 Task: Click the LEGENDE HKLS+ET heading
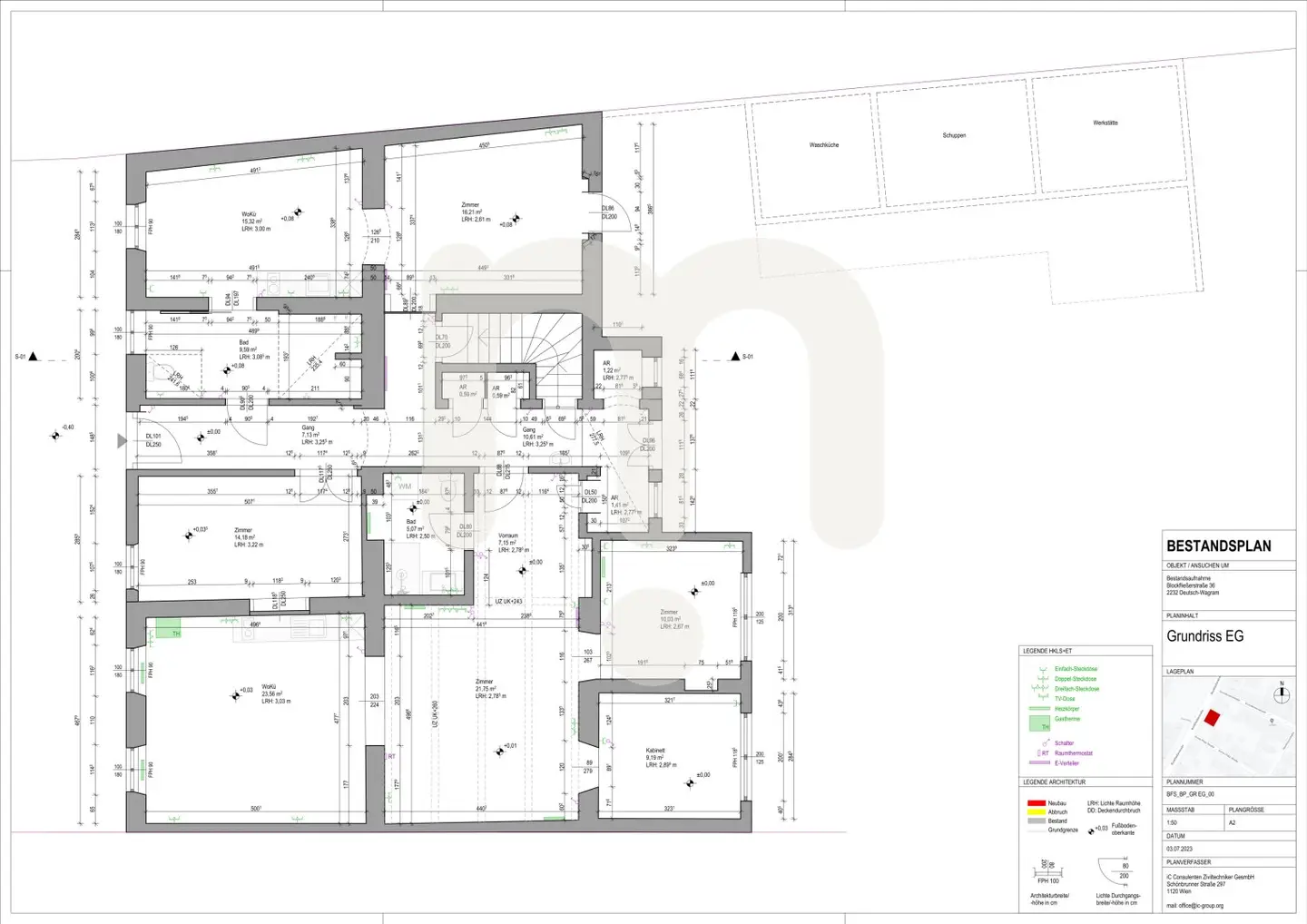coord(1047,652)
